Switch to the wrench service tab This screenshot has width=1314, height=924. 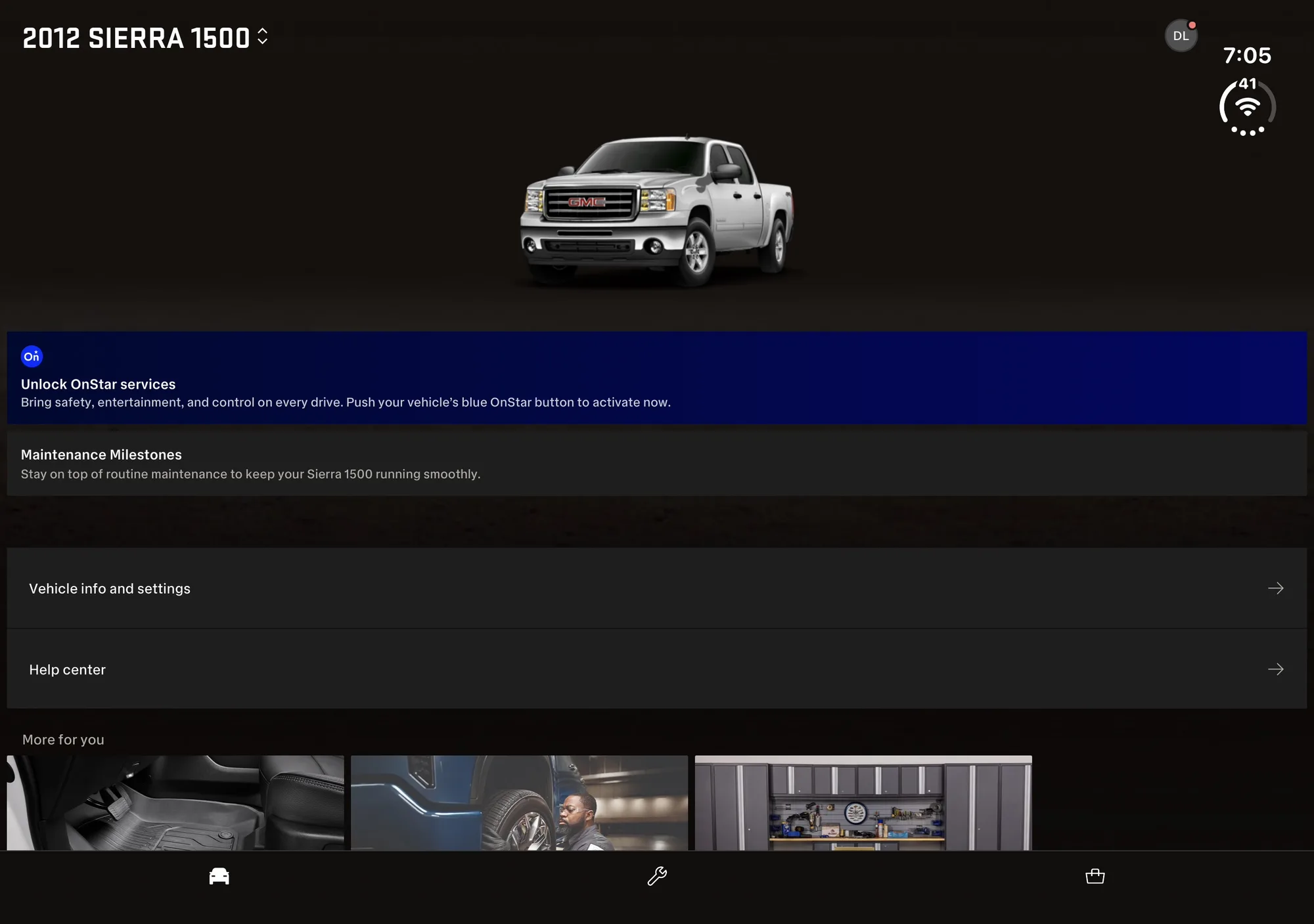657,876
